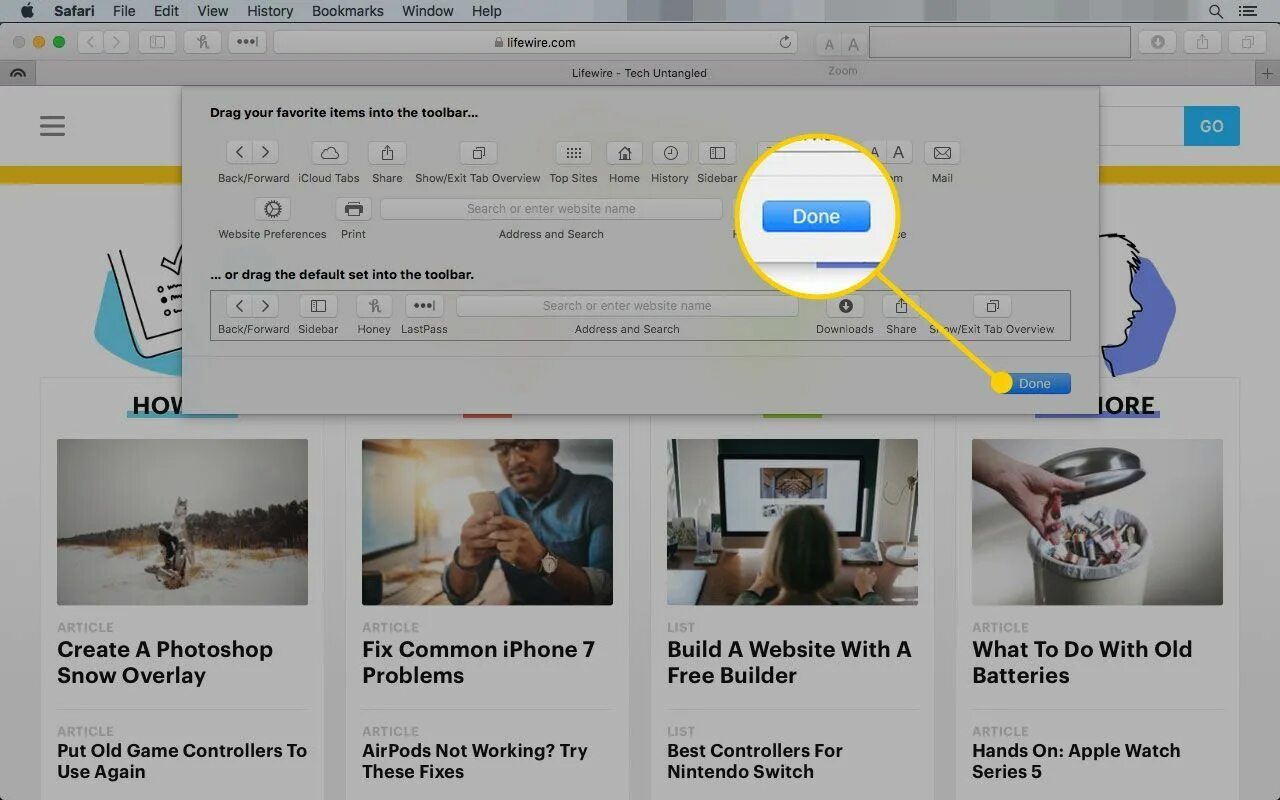Open the Bookmarks menu
Image resolution: width=1280 pixels, height=800 pixels.
(x=347, y=11)
